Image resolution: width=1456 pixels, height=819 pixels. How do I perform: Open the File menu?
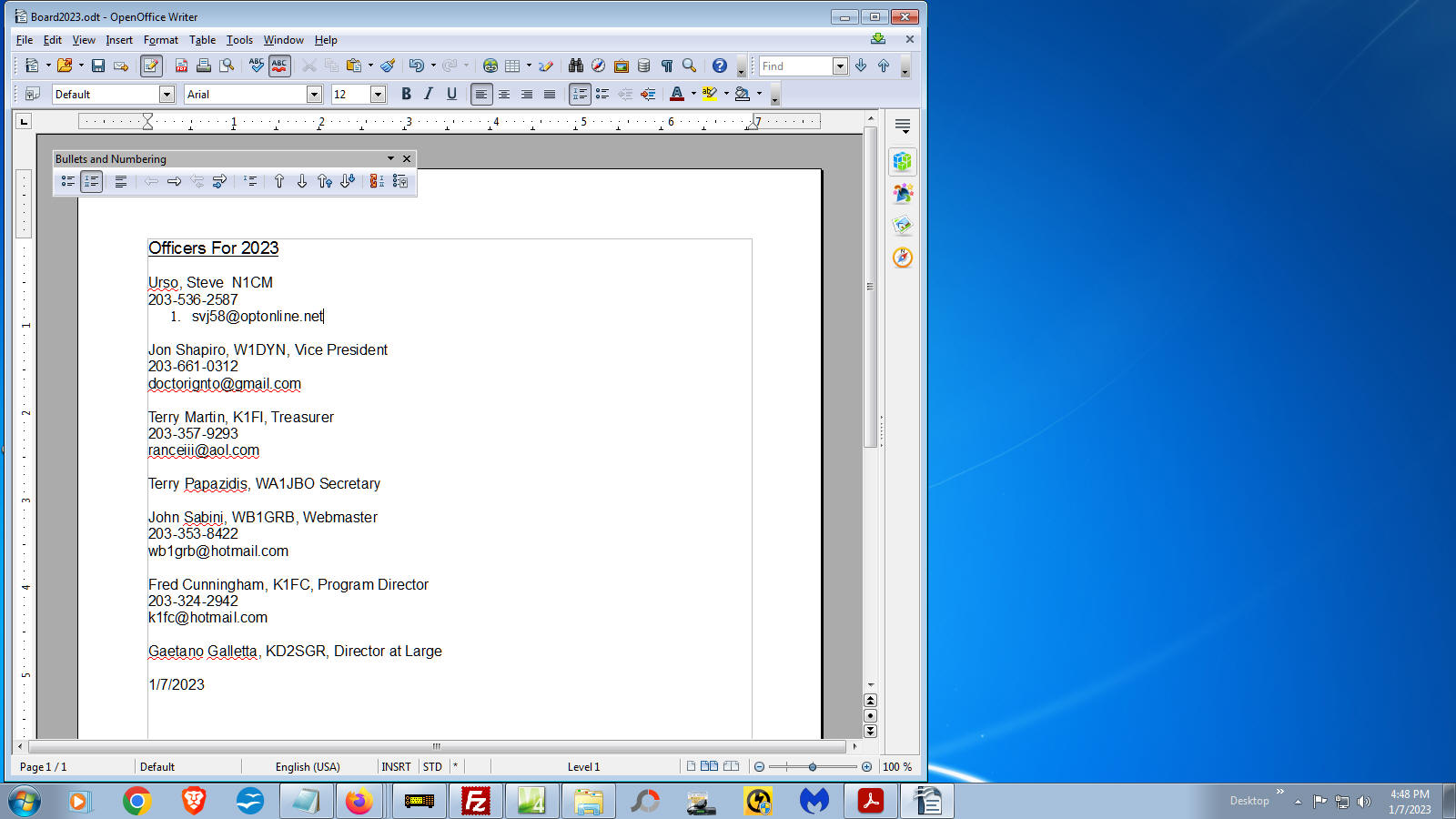coord(25,40)
